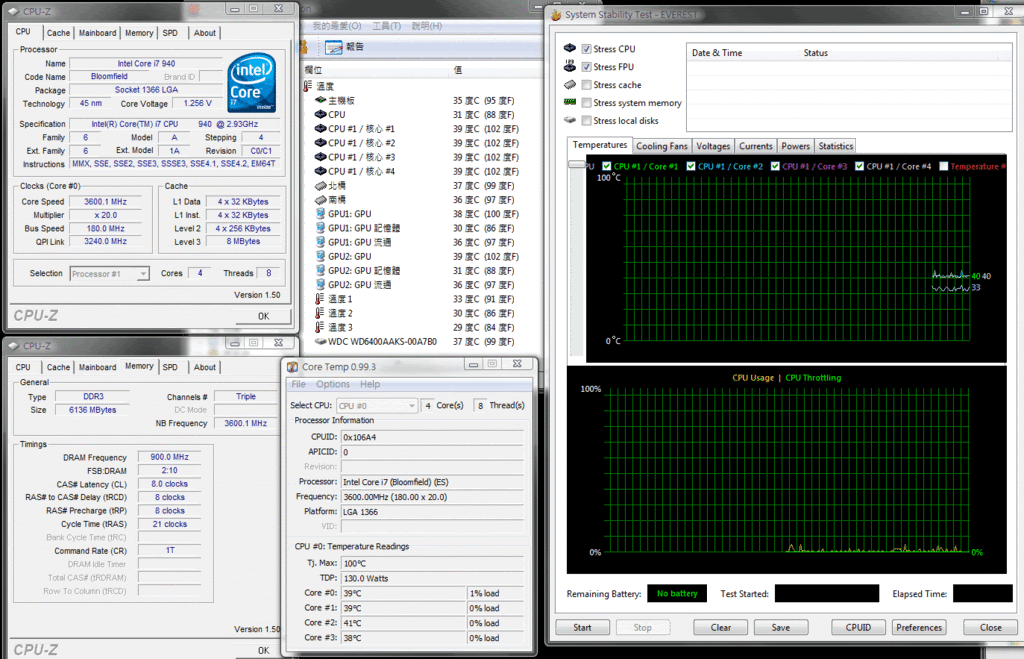Click Start button in stability test
The height and width of the screenshot is (659, 1024).
(582, 628)
